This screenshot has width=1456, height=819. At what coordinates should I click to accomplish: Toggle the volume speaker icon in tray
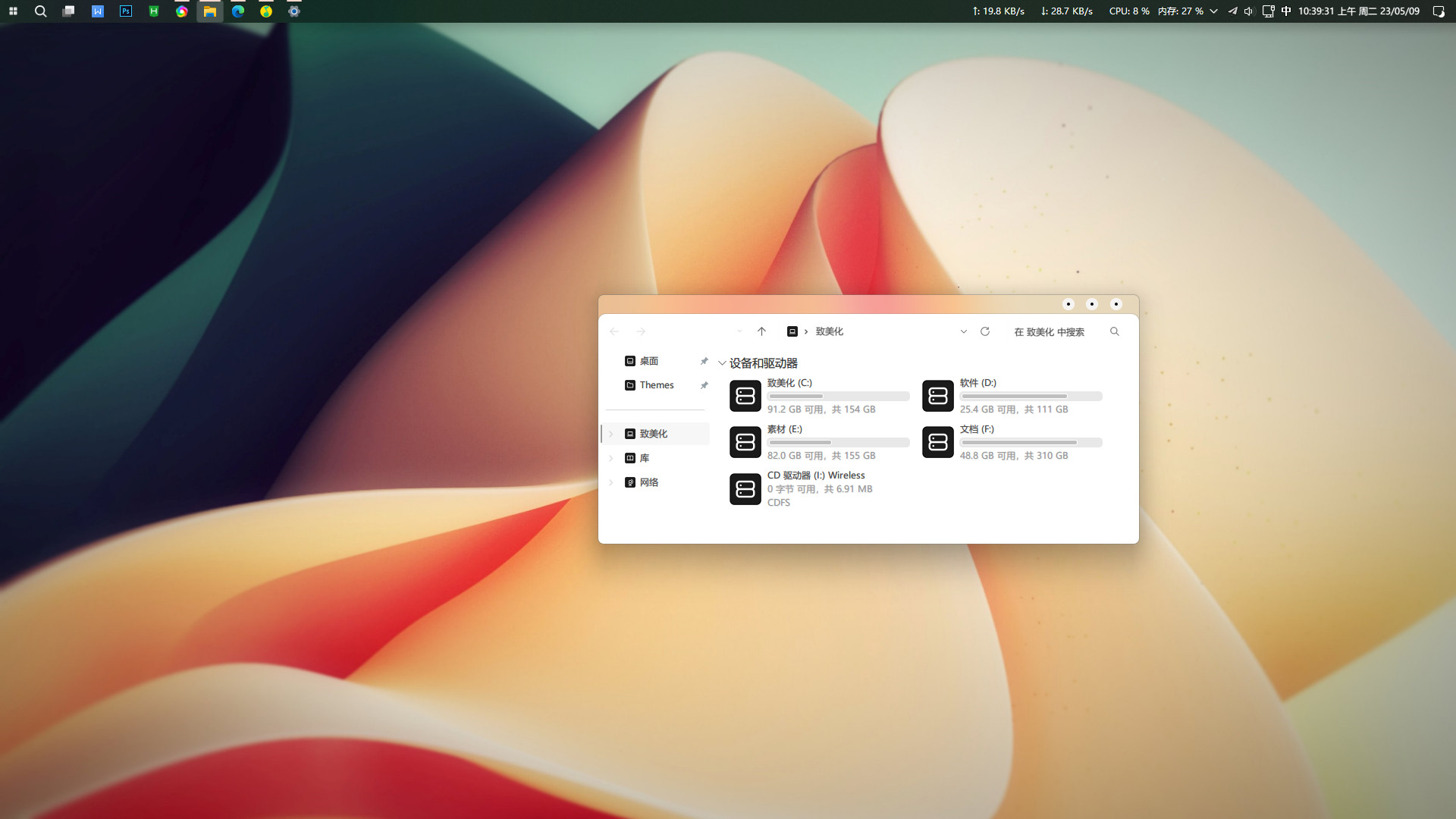tap(1248, 11)
